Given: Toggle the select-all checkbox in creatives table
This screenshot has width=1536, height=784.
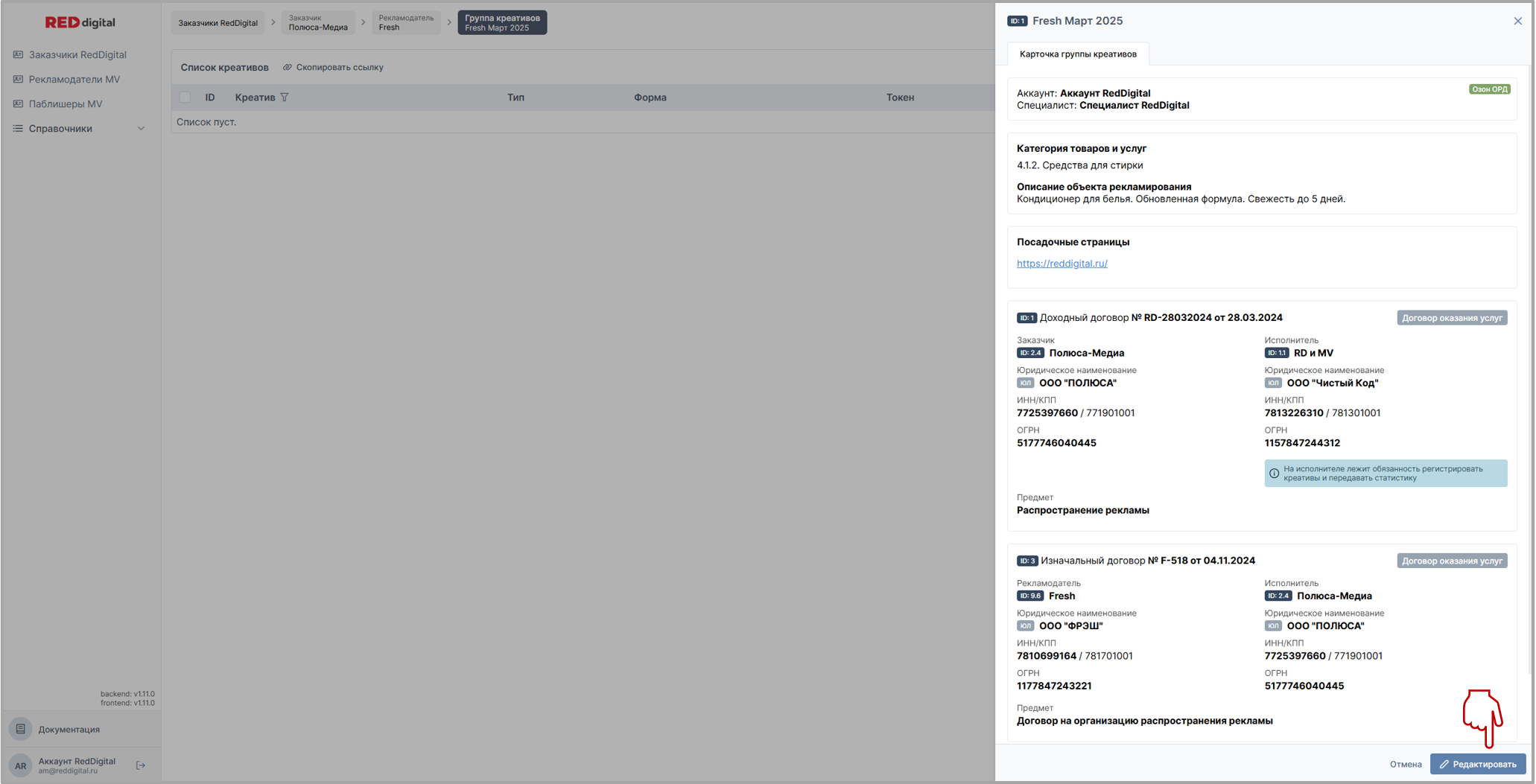Looking at the screenshot, I should click(x=185, y=98).
